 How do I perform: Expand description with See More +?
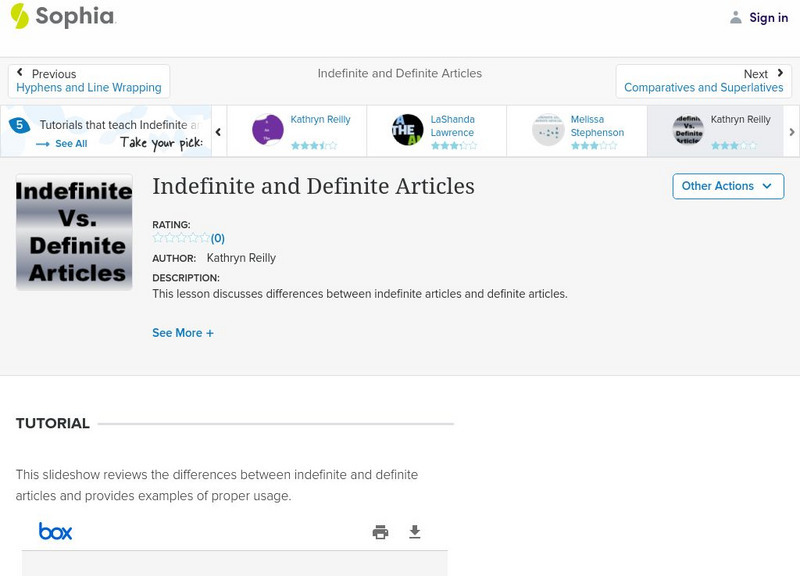tap(183, 333)
